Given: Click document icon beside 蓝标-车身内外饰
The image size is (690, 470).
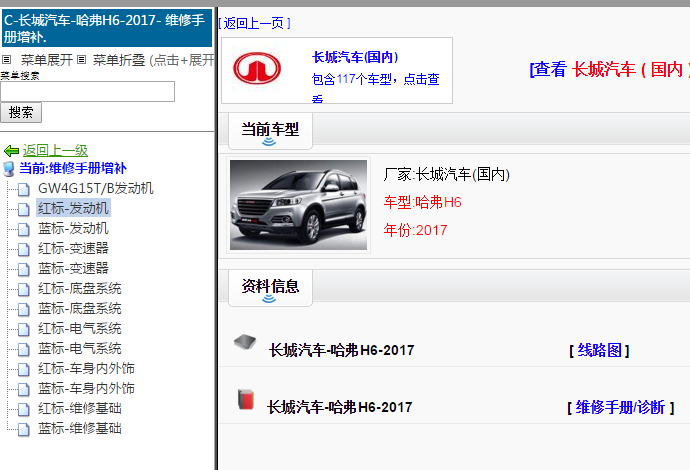Looking at the screenshot, I should point(24,389).
